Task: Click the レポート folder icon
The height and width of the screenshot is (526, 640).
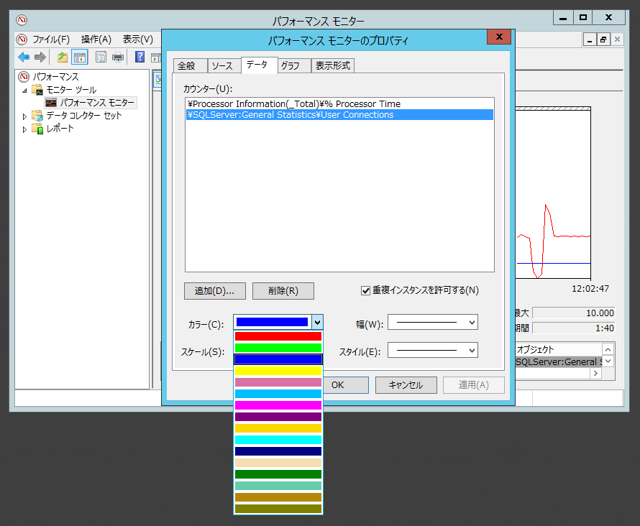Action: tap(37, 129)
